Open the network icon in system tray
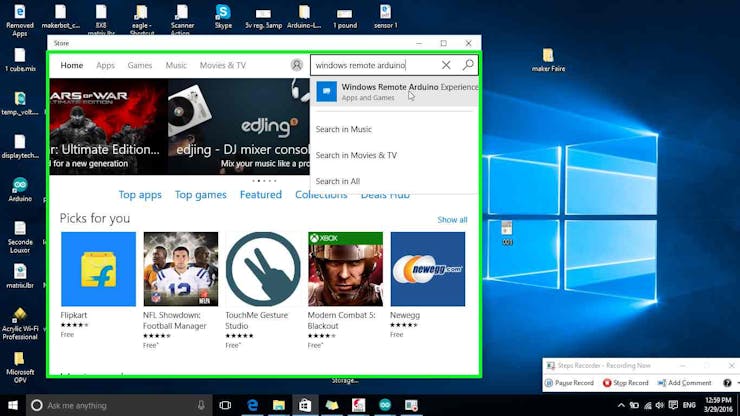 648,405
